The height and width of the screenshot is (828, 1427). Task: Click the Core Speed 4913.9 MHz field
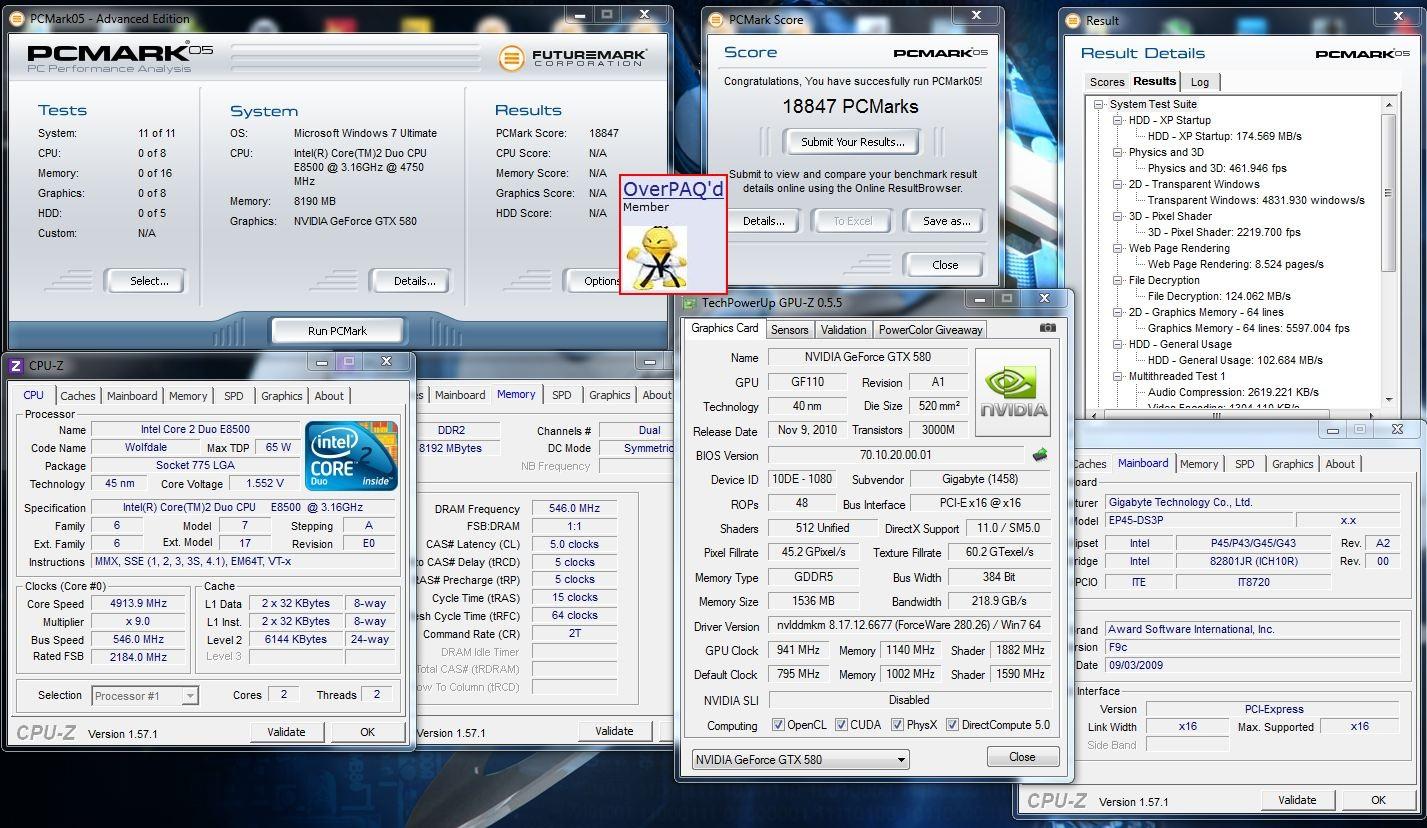(x=138, y=603)
